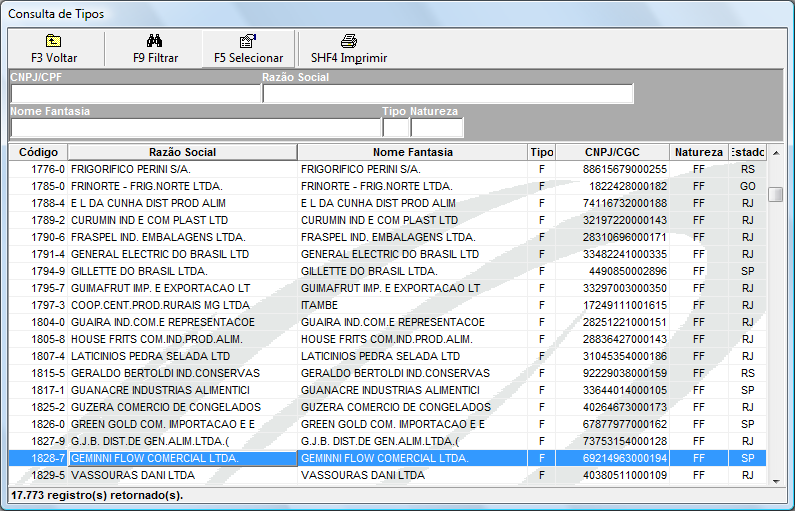
Task: Select HOUSE FRITS COM.IND.PROD.ALIM. in Razão Social
Action: click(183, 339)
